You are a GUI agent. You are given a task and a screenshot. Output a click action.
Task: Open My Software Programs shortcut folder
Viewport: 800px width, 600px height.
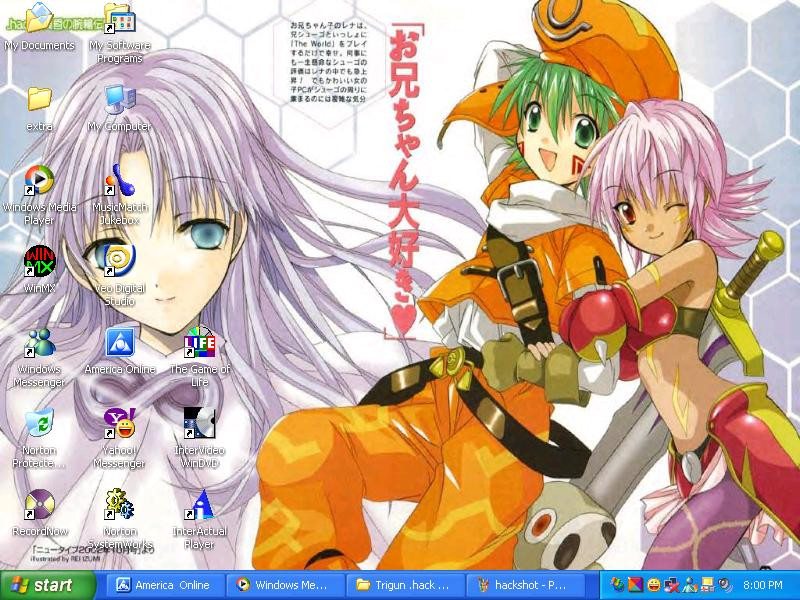pyautogui.click(x=119, y=33)
